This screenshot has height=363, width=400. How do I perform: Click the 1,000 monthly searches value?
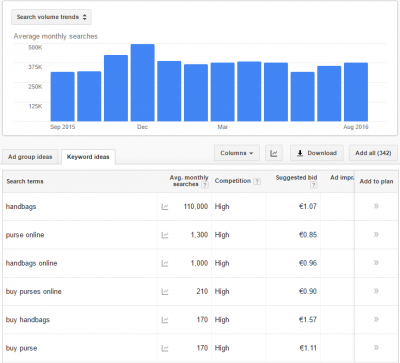pos(199,263)
